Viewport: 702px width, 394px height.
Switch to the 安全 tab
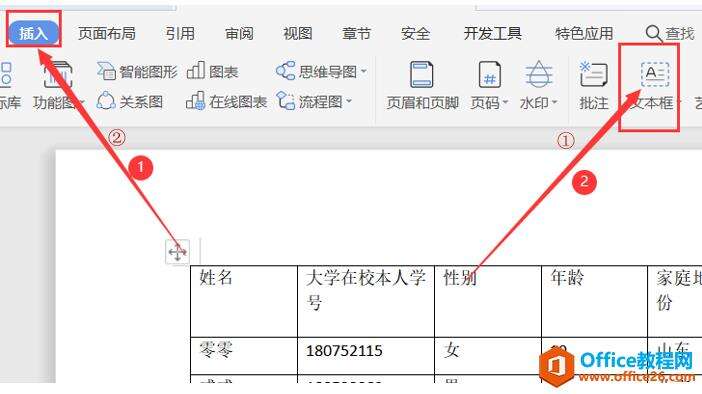click(415, 34)
